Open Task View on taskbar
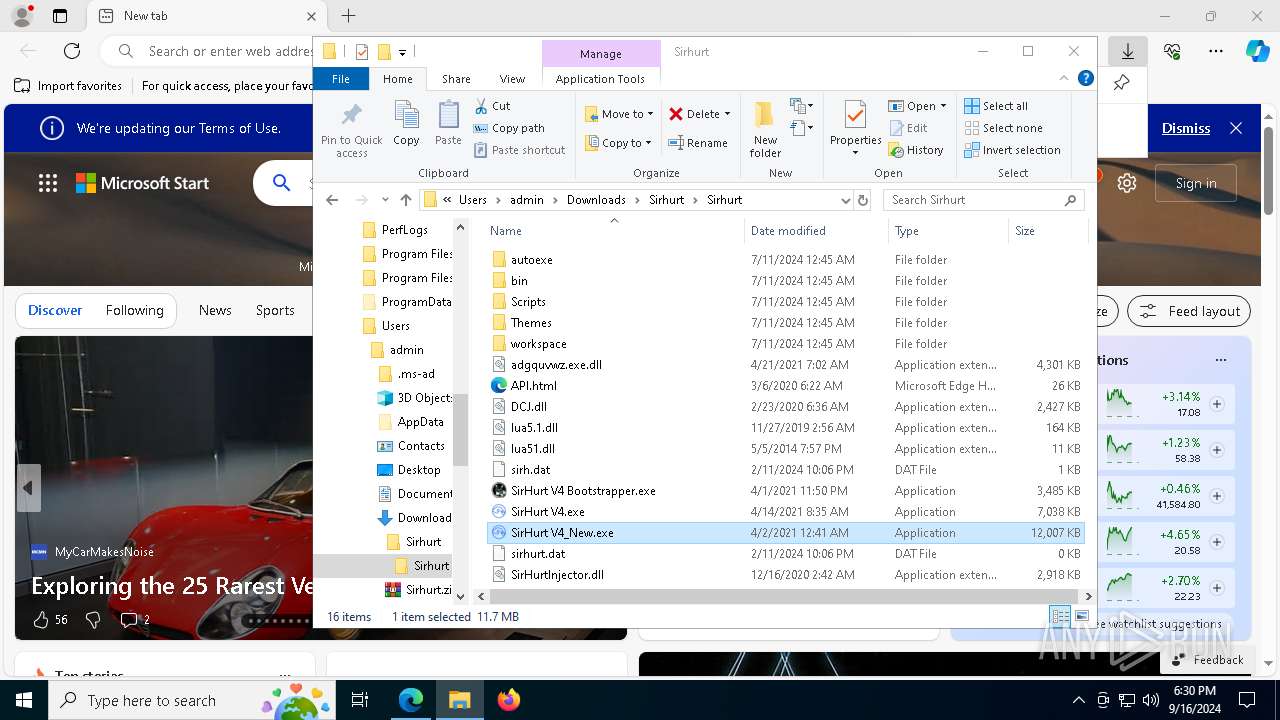Screen dimensions: 1280x720 (x=360, y=700)
